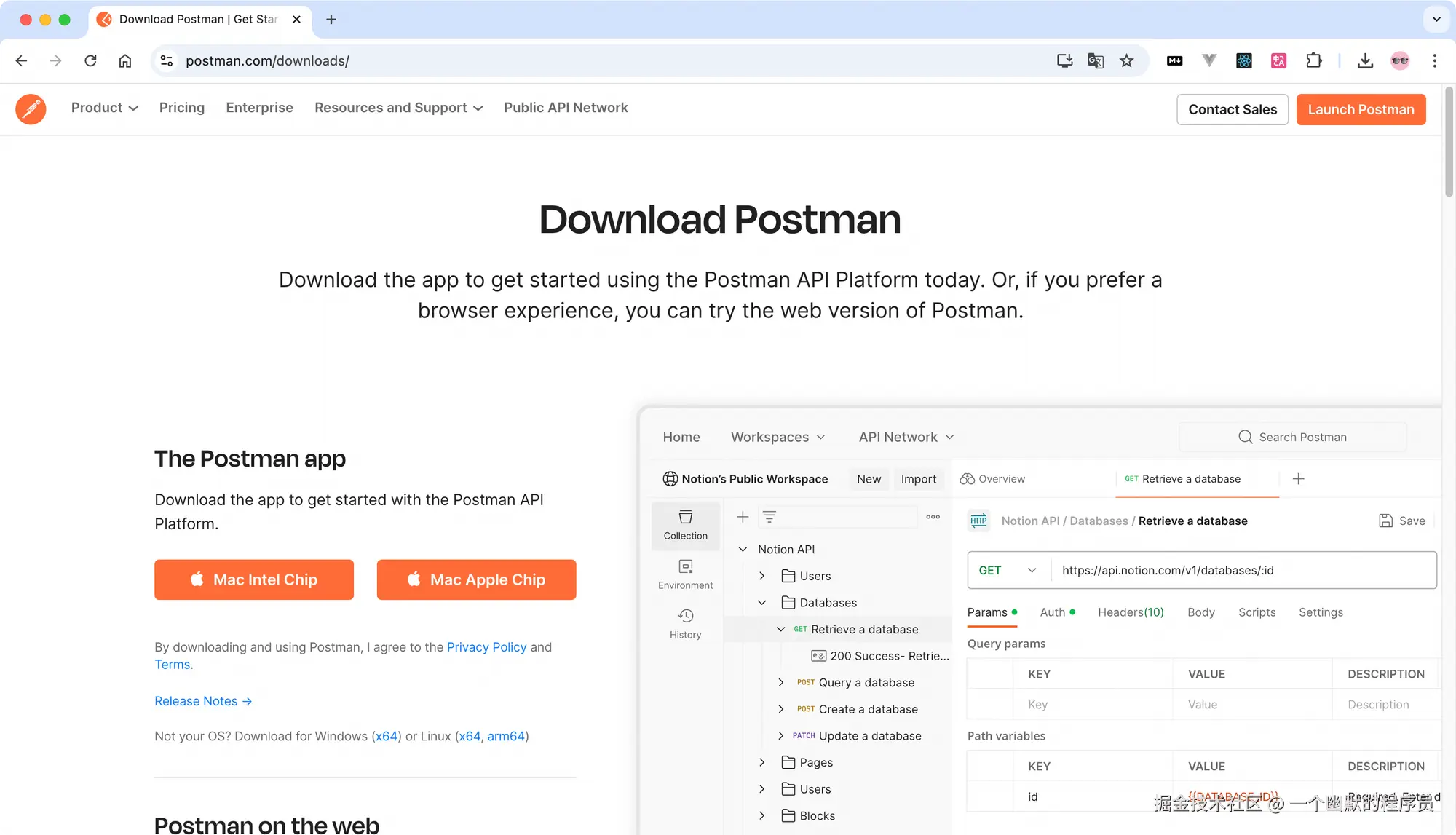The height and width of the screenshot is (835, 1456).
Task: Open filter options above the collections list
Action: coord(769,516)
